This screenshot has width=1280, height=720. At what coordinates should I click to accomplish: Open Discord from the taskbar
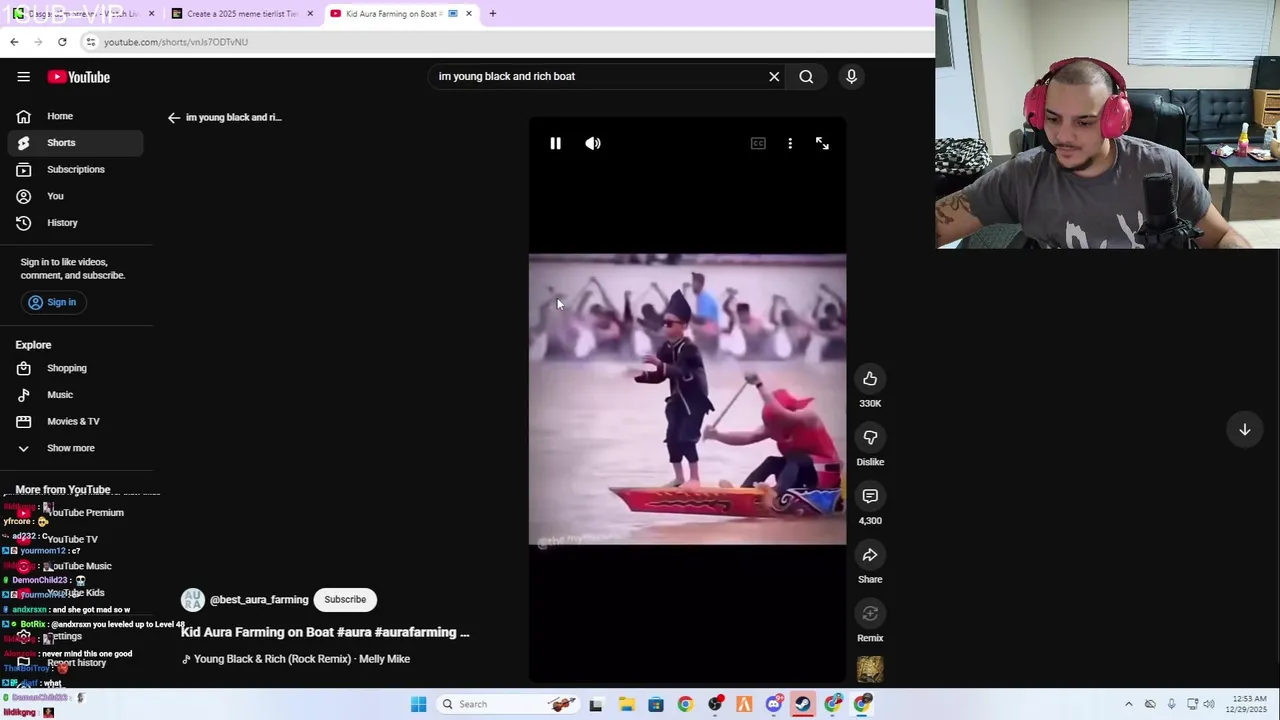[x=774, y=704]
